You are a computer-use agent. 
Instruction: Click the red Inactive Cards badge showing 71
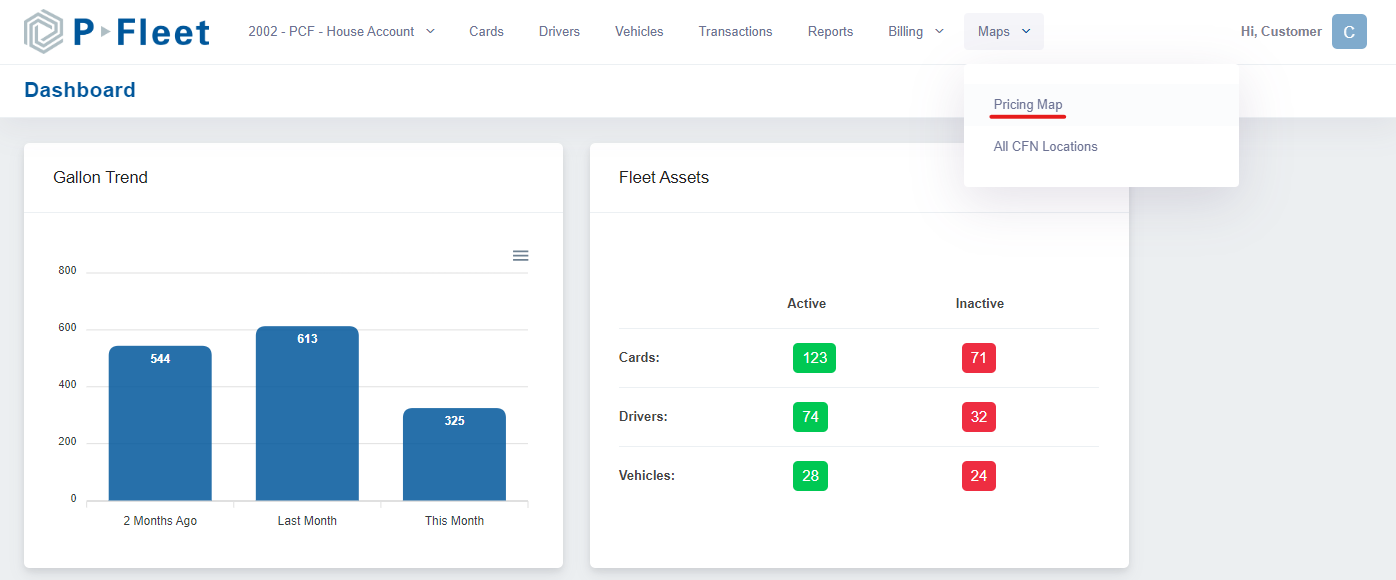[978, 358]
